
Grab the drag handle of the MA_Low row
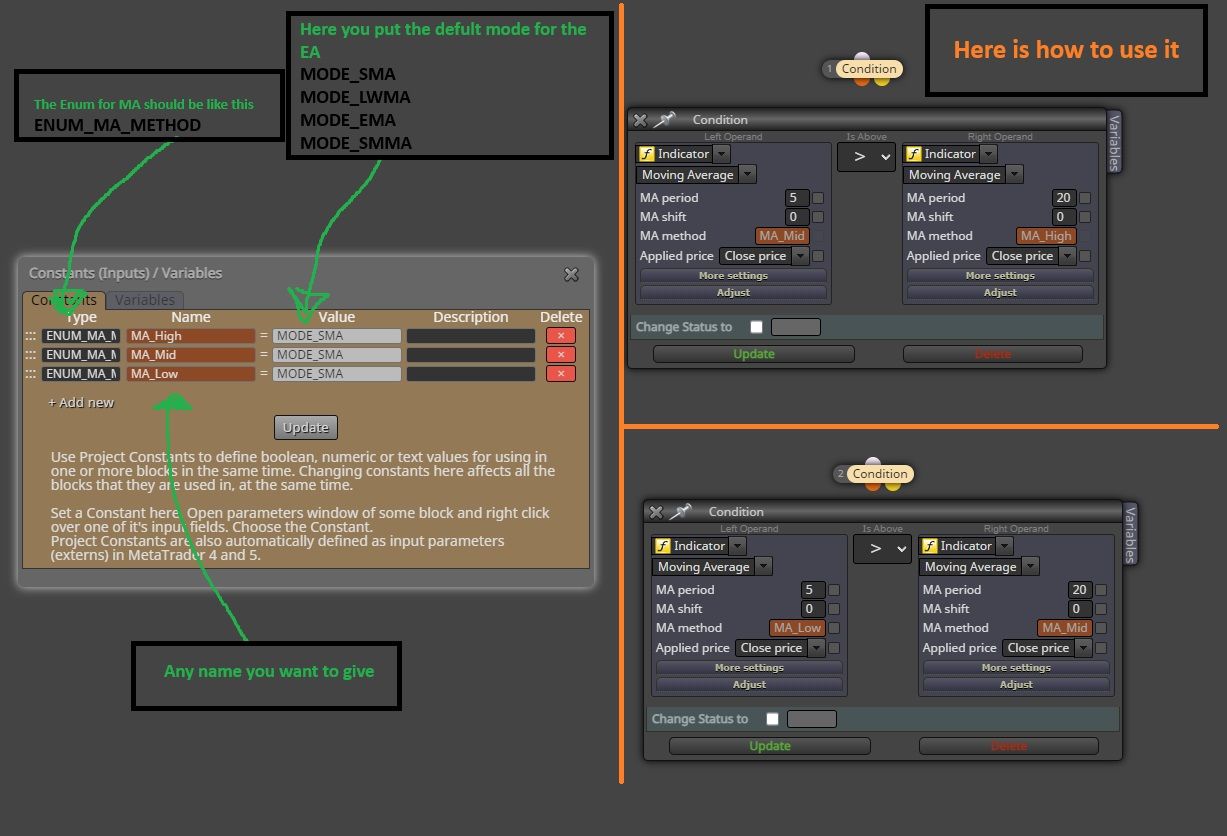31,374
